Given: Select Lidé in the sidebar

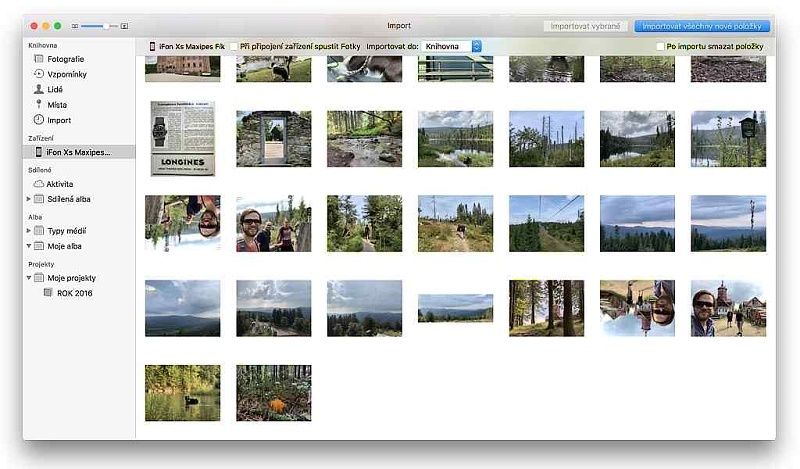Looking at the screenshot, I should (55, 89).
